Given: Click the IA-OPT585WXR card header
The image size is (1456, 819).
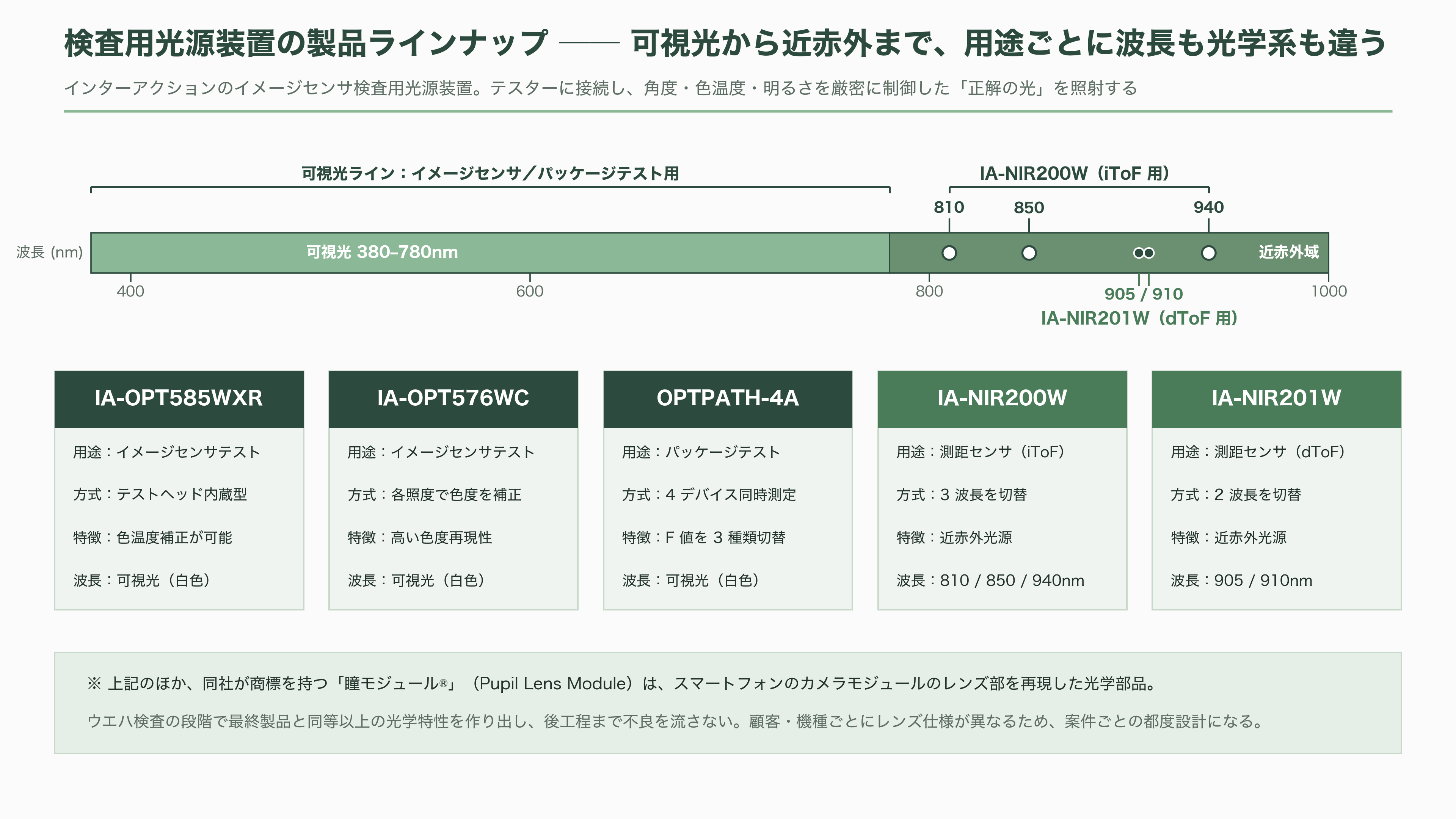Looking at the screenshot, I should click(x=179, y=399).
